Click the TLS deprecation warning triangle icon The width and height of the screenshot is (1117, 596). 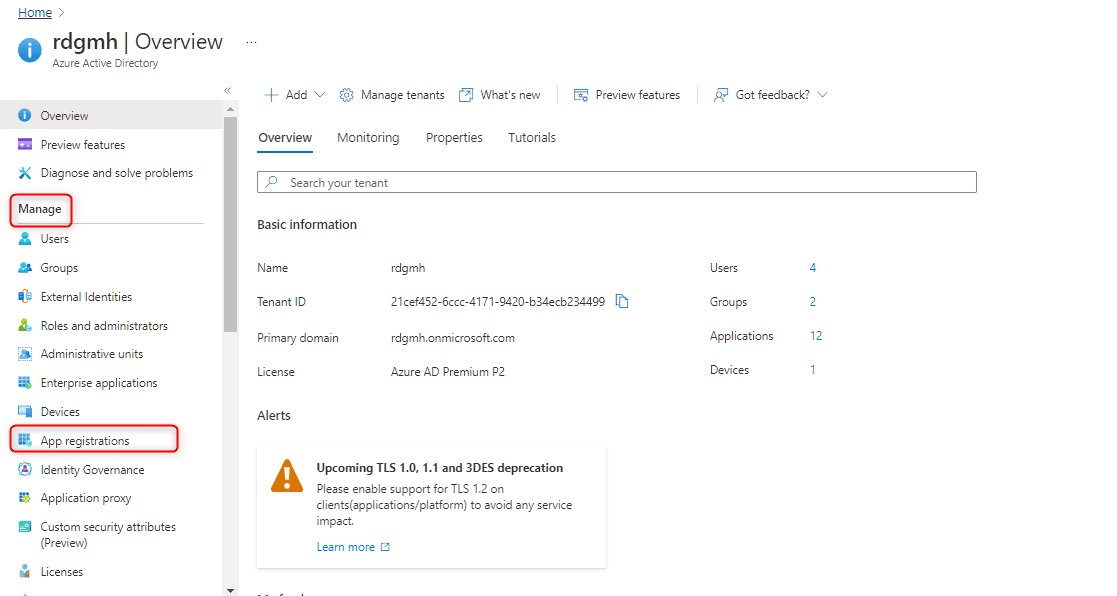tap(287, 476)
